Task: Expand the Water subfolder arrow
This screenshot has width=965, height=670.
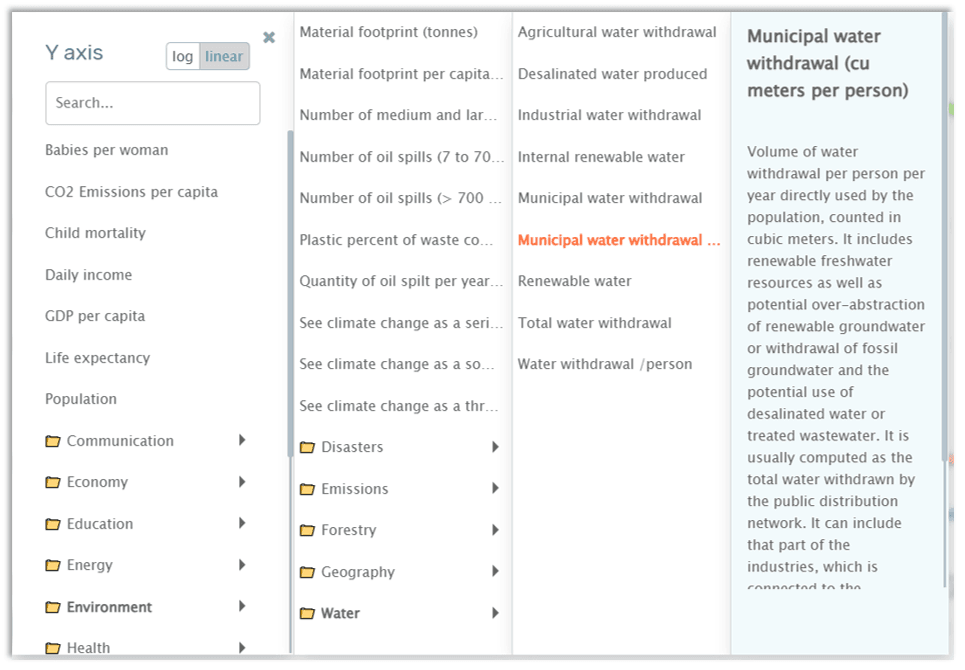Action: tap(495, 614)
